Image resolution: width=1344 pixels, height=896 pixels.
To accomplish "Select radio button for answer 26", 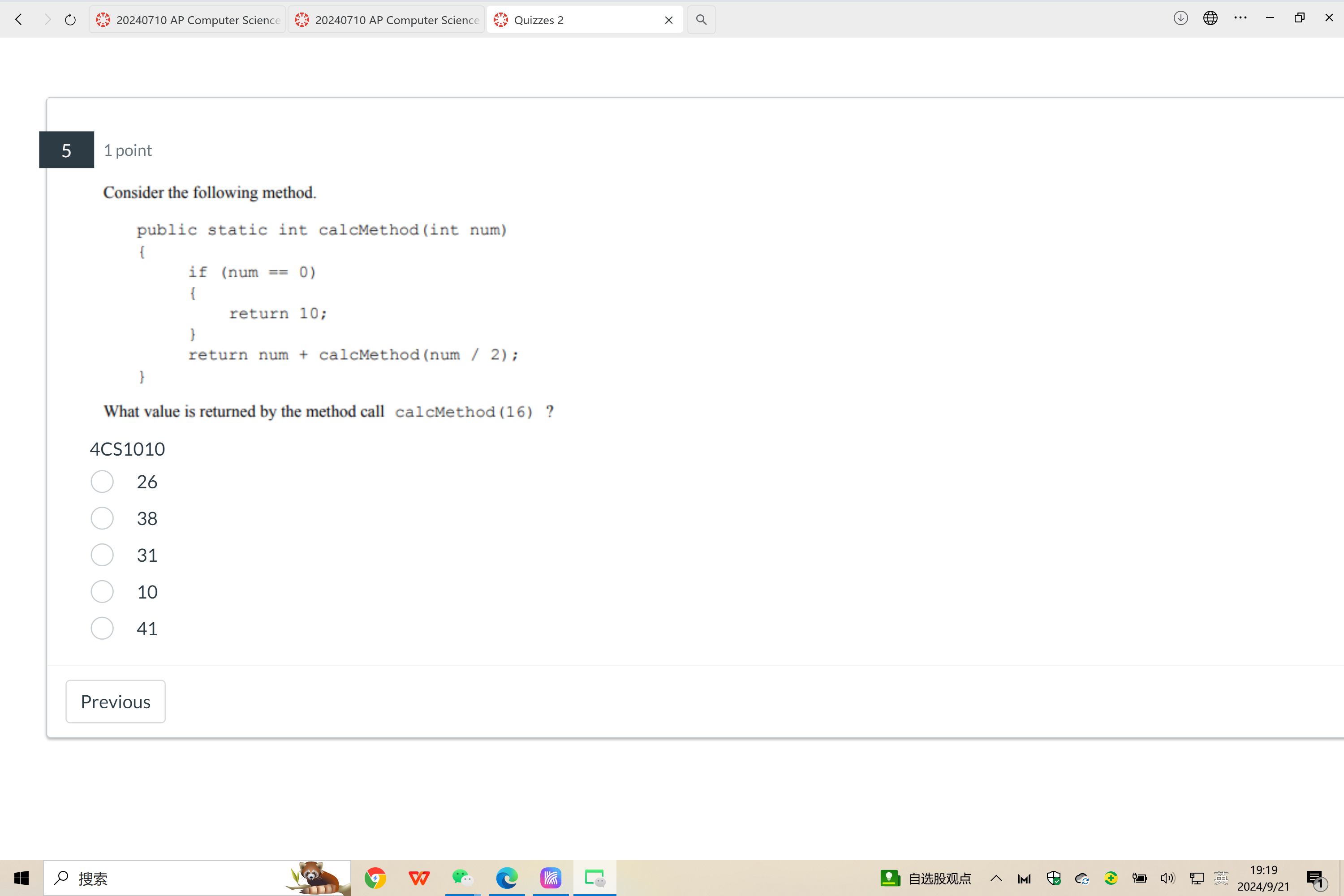I will pyautogui.click(x=102, y=481).
